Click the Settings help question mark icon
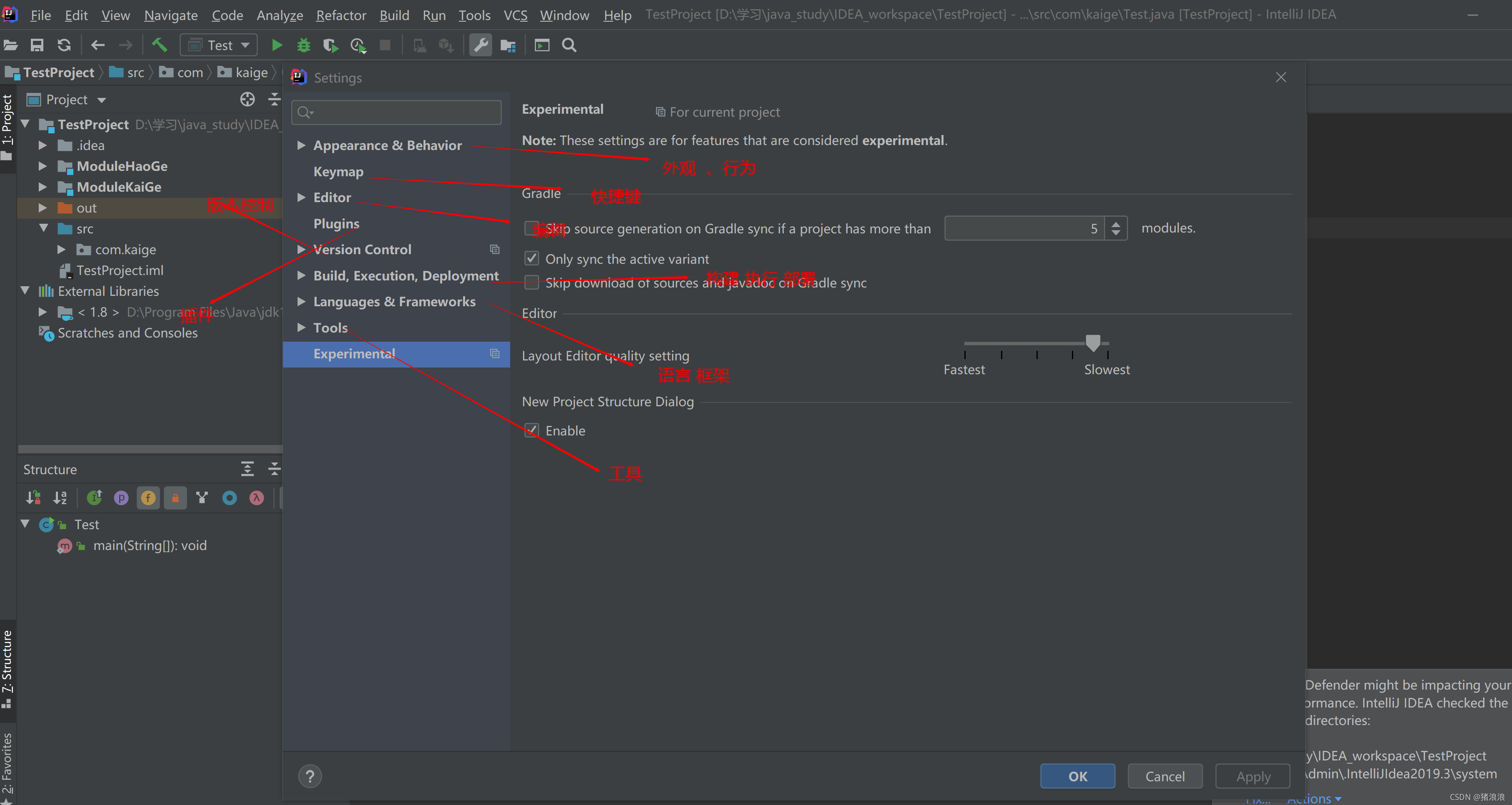The width and height of the screenshot is (1512, 805). tap(310, 776)
